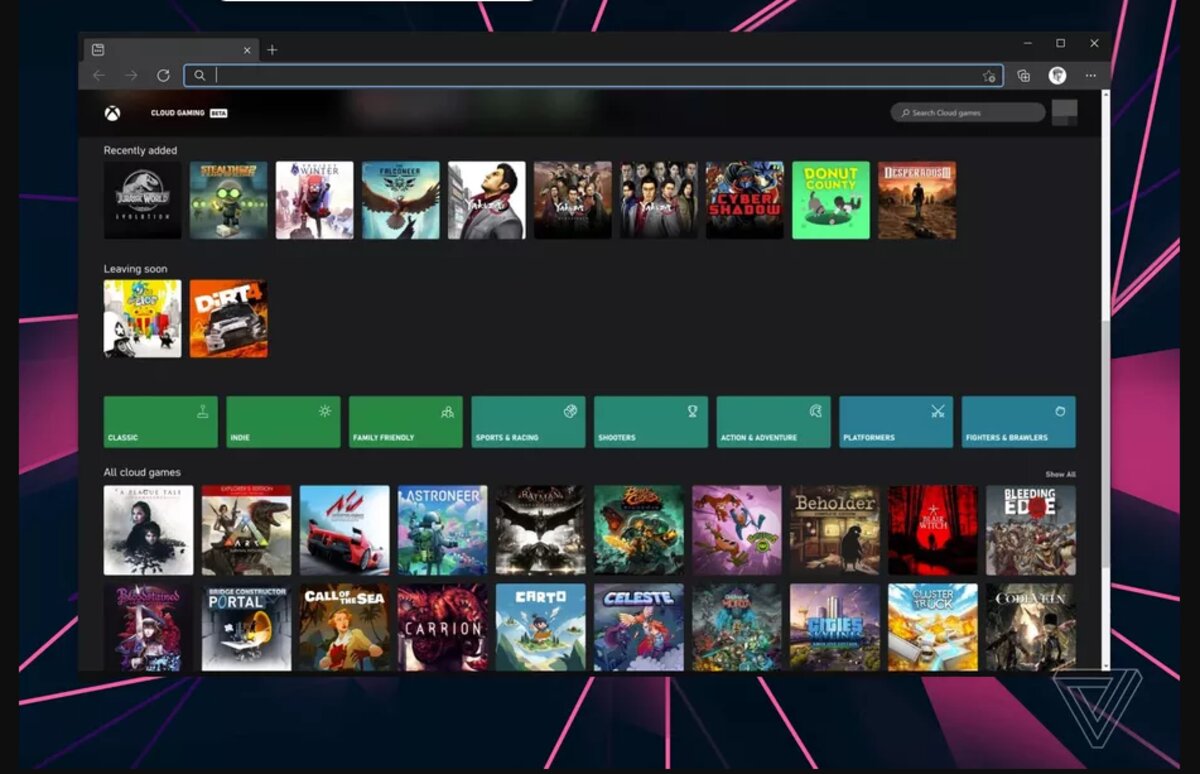Screen dimensions: 1200x774
Task: Open The Falconeer game tile
Action: click(401, 200)
